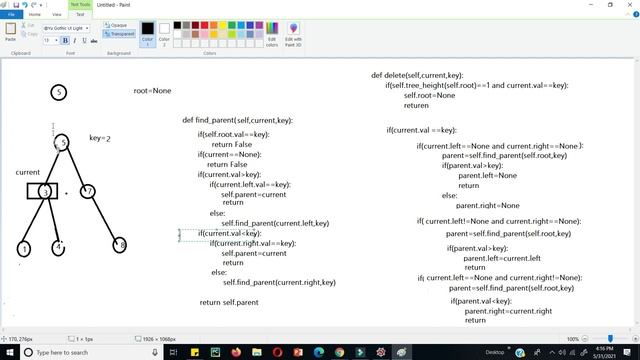The height and width of the screenshot is (360, 640).
Task: Pick the green color swatch
Action: pos(232,25)
